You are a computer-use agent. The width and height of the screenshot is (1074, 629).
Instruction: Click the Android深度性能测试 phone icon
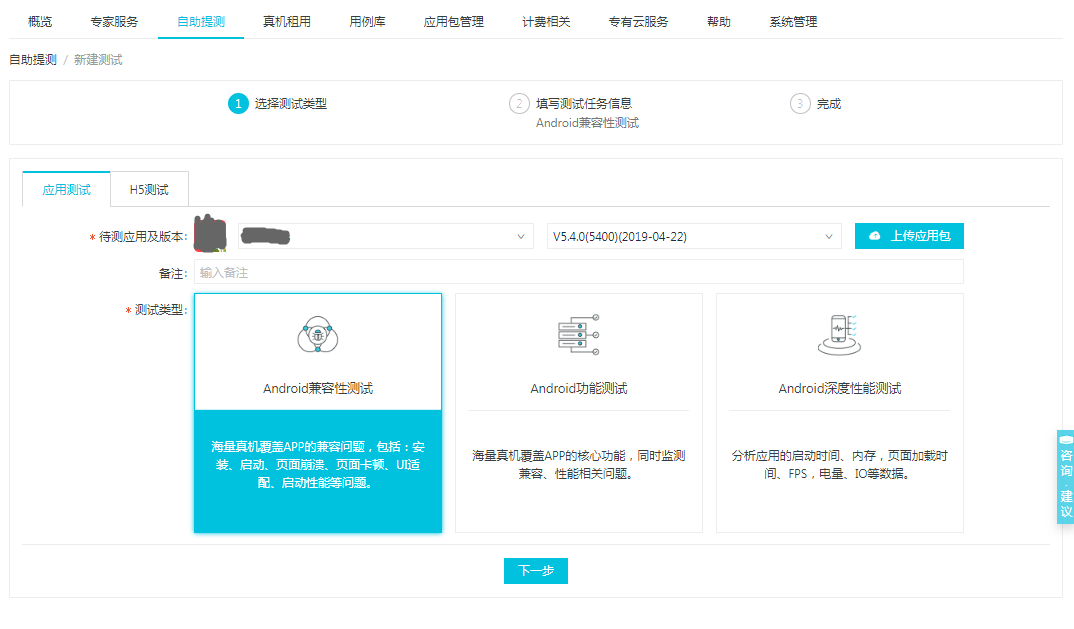tap(838, 335)
